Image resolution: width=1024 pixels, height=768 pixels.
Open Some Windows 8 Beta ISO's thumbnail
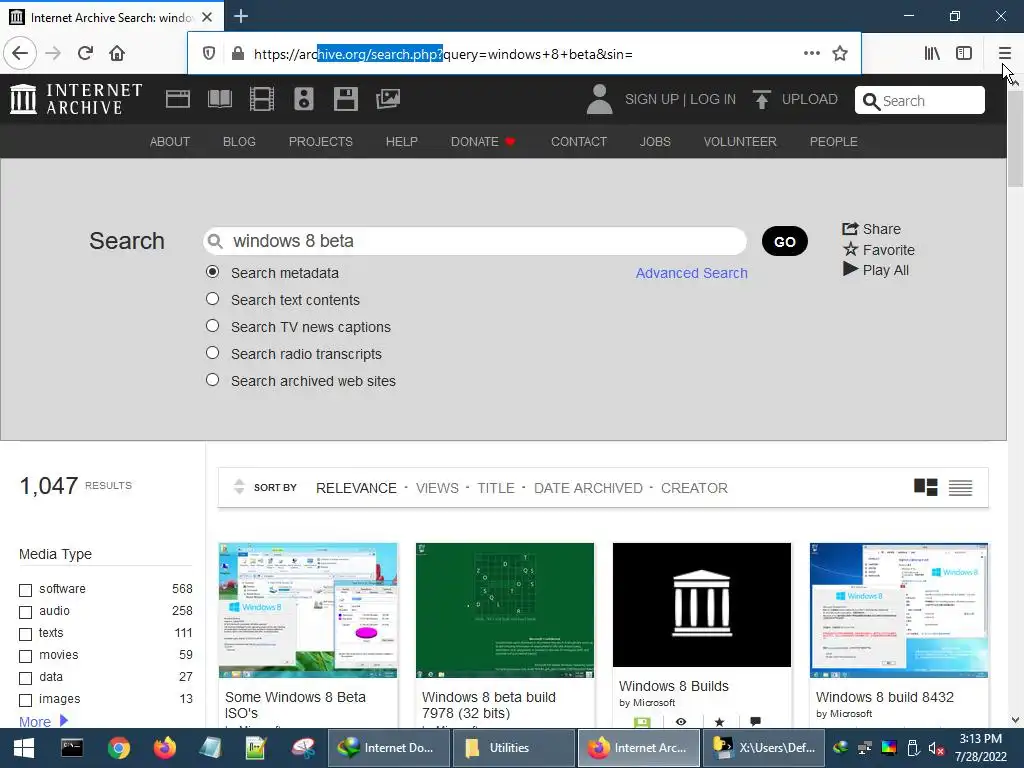coord(308,610)
